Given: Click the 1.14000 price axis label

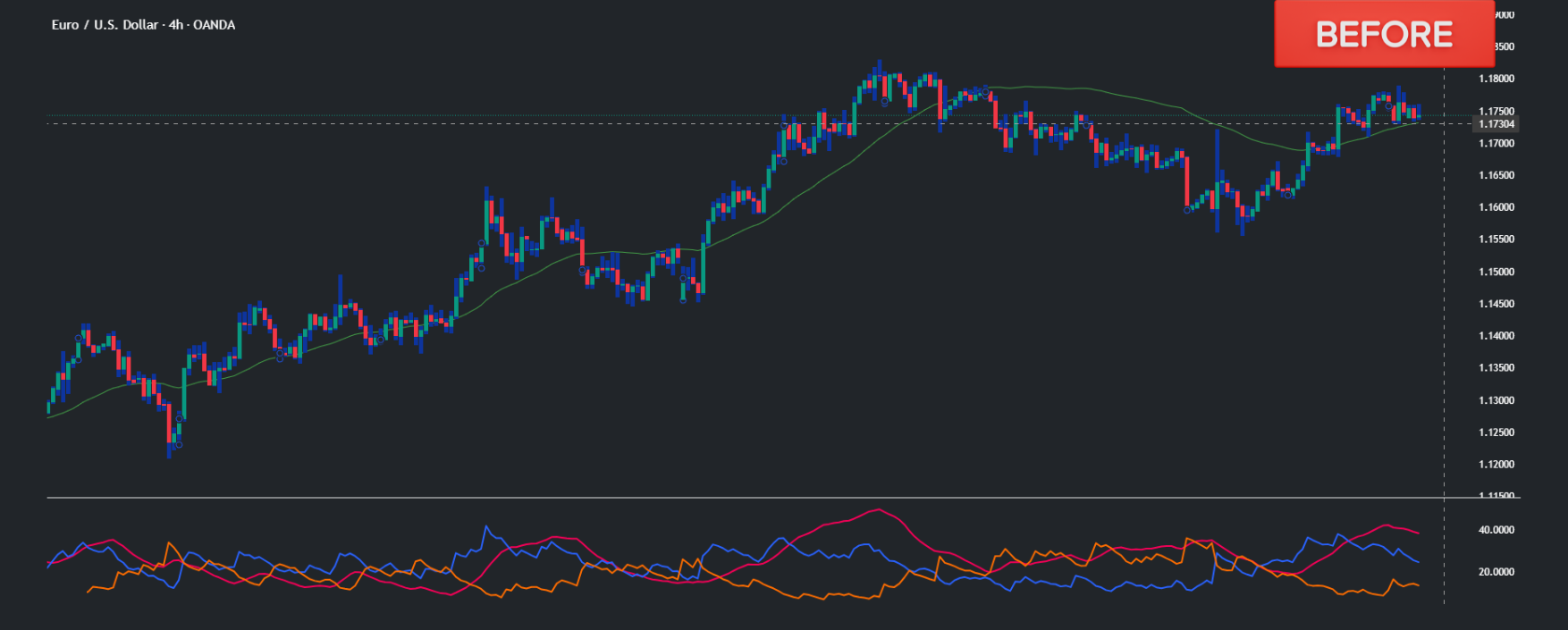Looking at the screenshot, I should [1496, 336].
